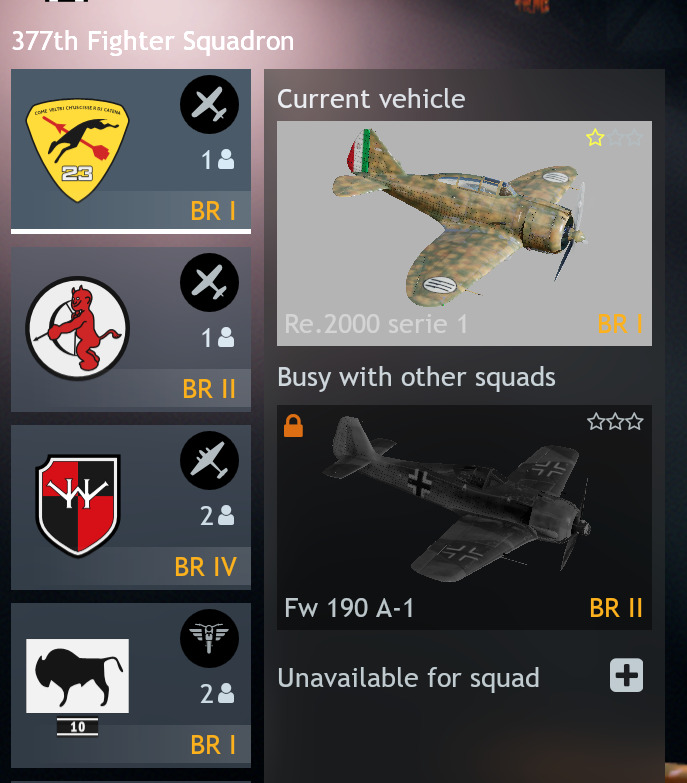Select the yellow greyhound 23 squadron emblem

77,150
